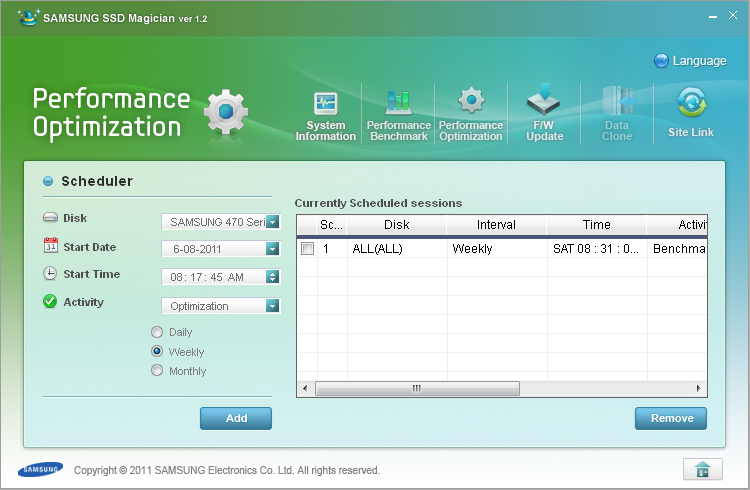Open Performance Benchmark section
The image size is (750, 490).
pyautogui.click(x=398, y=115)
